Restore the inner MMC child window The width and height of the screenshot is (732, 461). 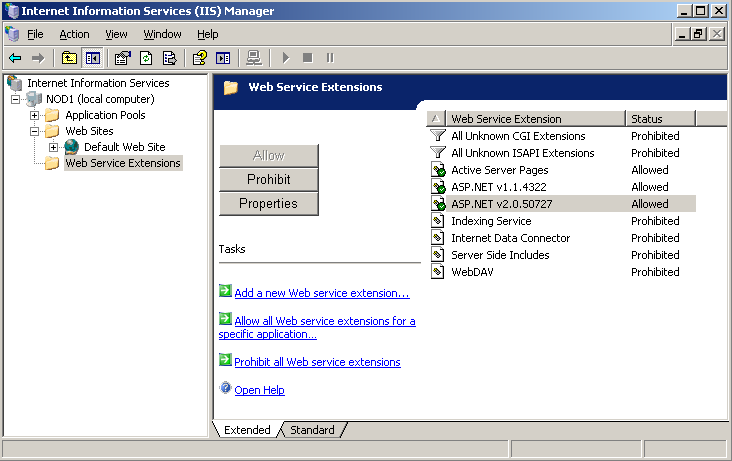[x=699, y=34]
